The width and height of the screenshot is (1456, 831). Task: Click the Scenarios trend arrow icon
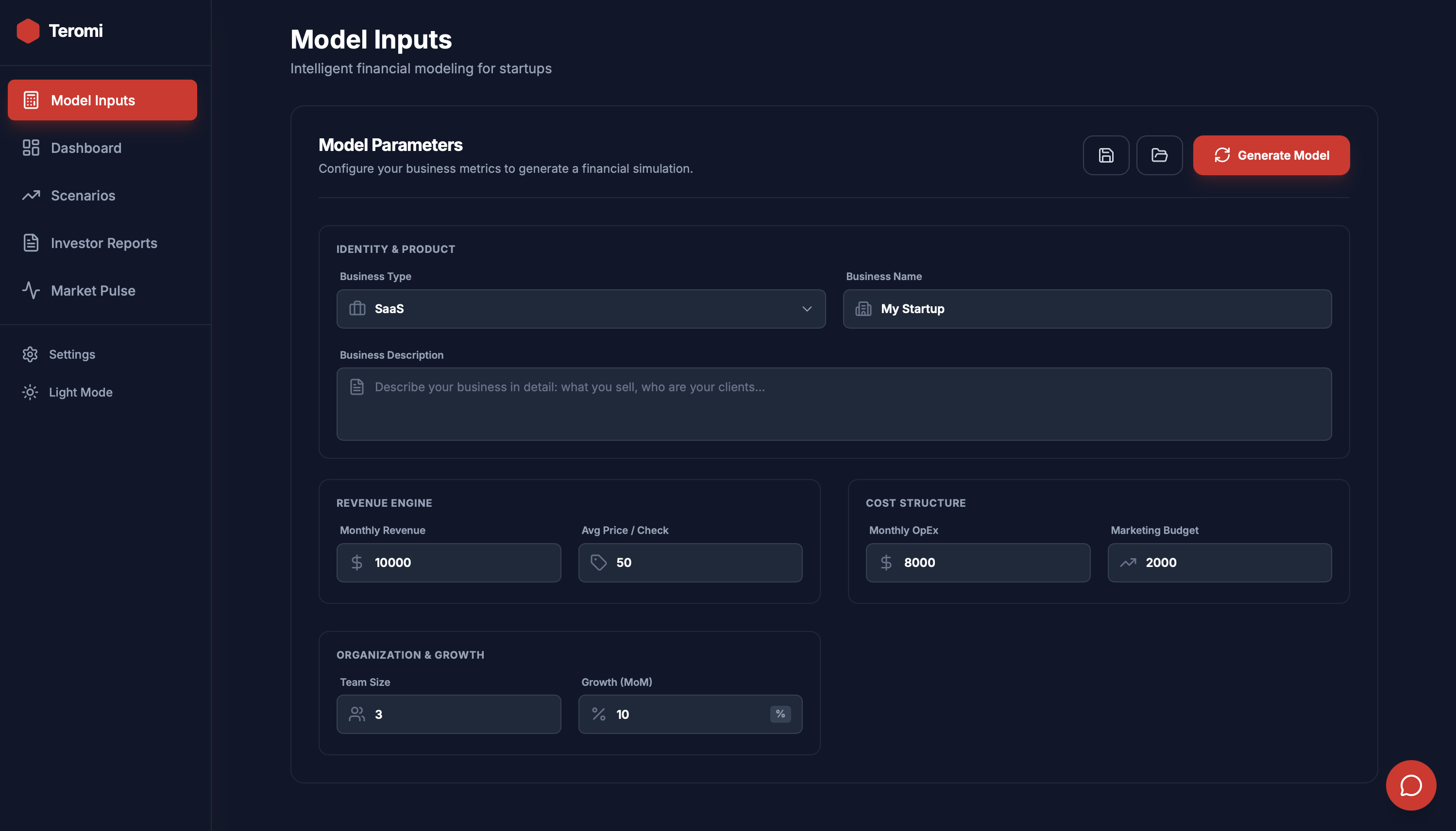tap(30, 195)
